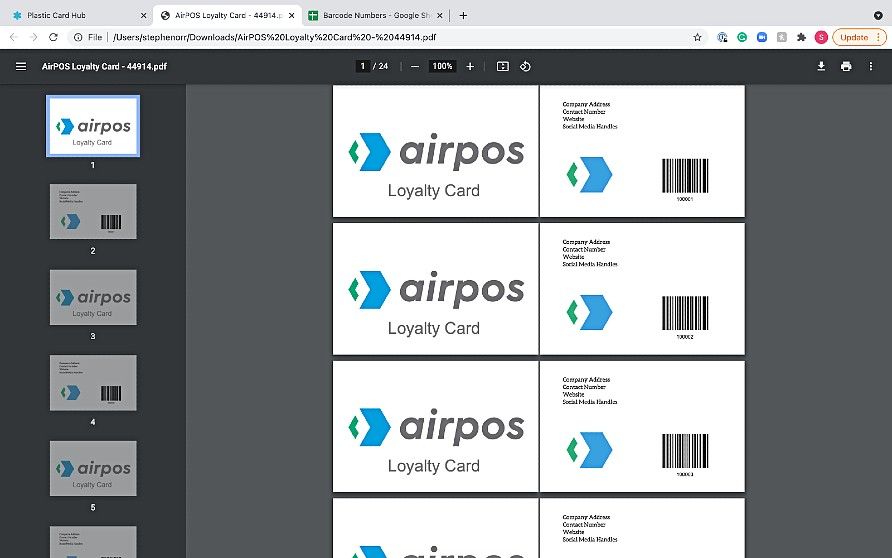The height and width of the screenshot is (558, 892).
Task: Select page 5 thumbnail
Action: click(93, 468)
